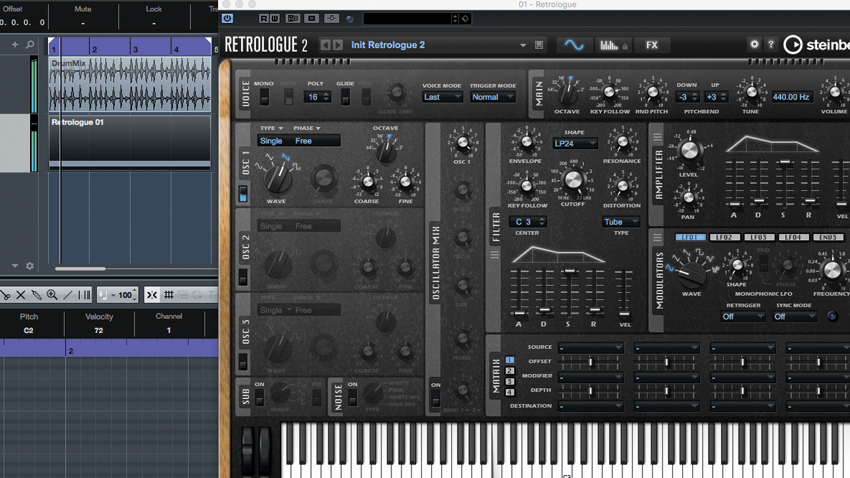Click the add track plus icon in Cubase
850x478 pixels.
coord(15,44)
